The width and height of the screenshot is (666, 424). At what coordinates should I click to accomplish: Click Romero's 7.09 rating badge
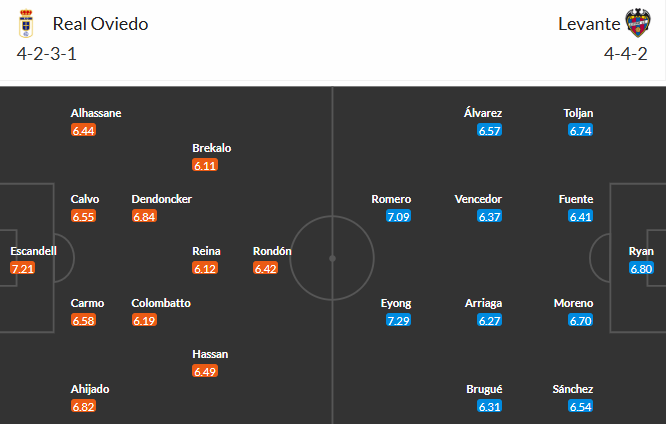pos(398,216)
